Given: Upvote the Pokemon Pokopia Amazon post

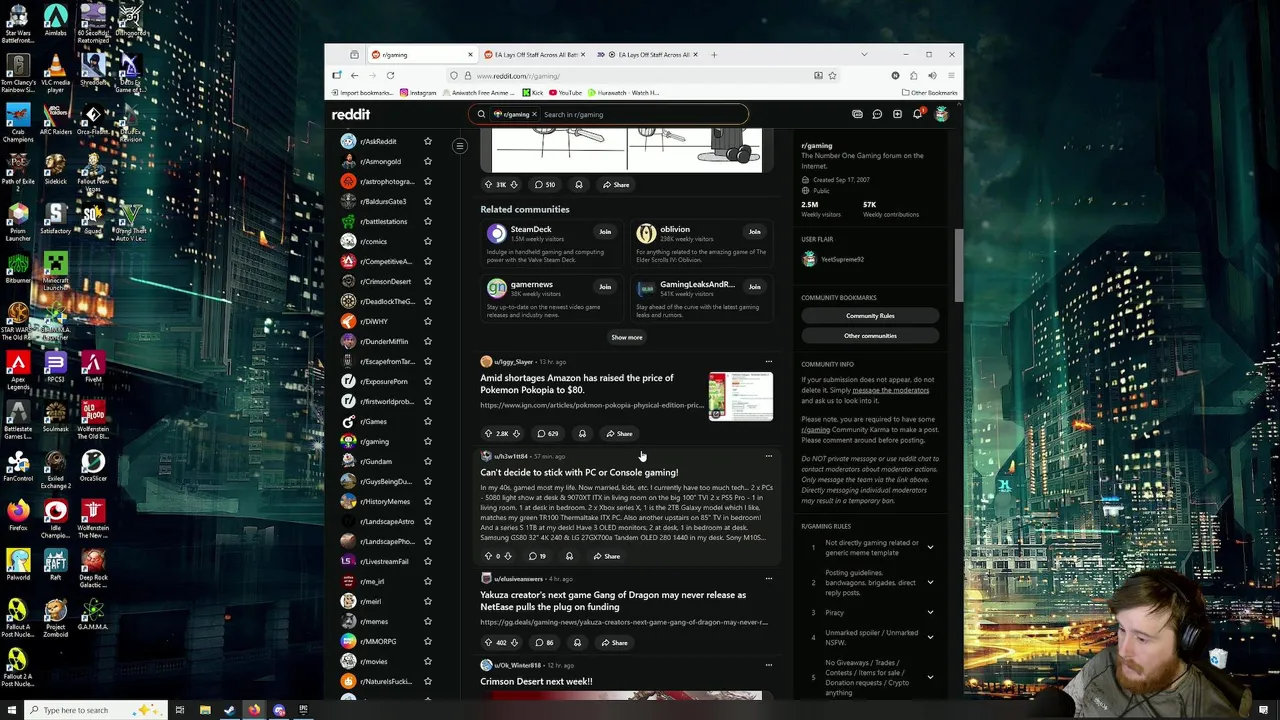Looking at the screenshot, I should pyautogui.click(x=489, y=434).
